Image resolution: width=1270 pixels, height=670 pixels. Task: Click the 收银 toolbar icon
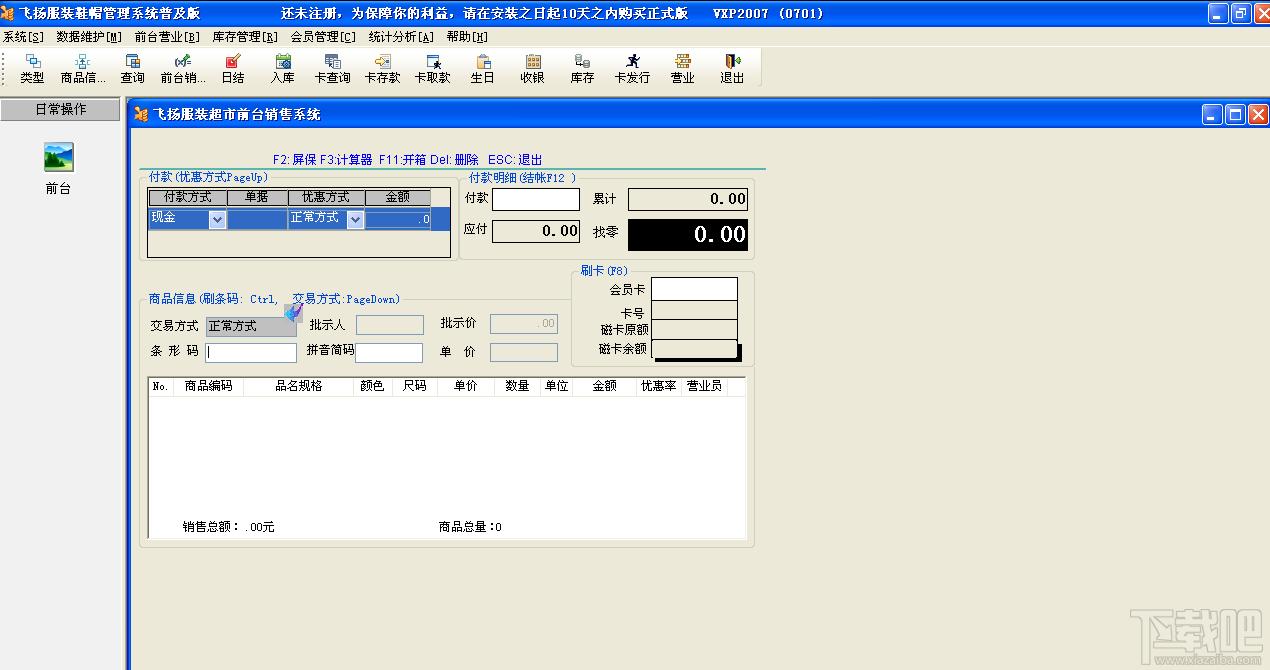coord(532,68)
